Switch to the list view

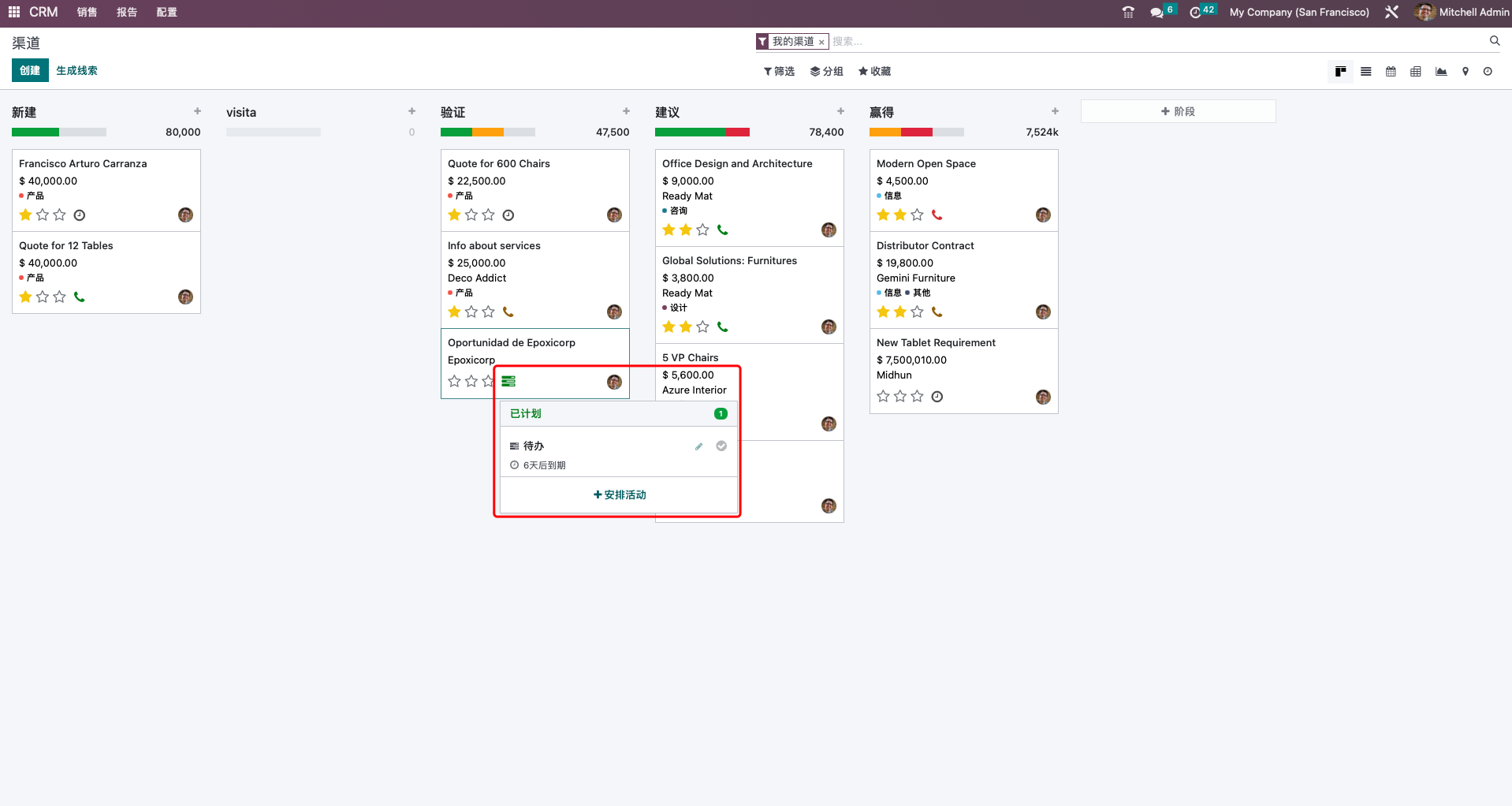(1366, 71)
